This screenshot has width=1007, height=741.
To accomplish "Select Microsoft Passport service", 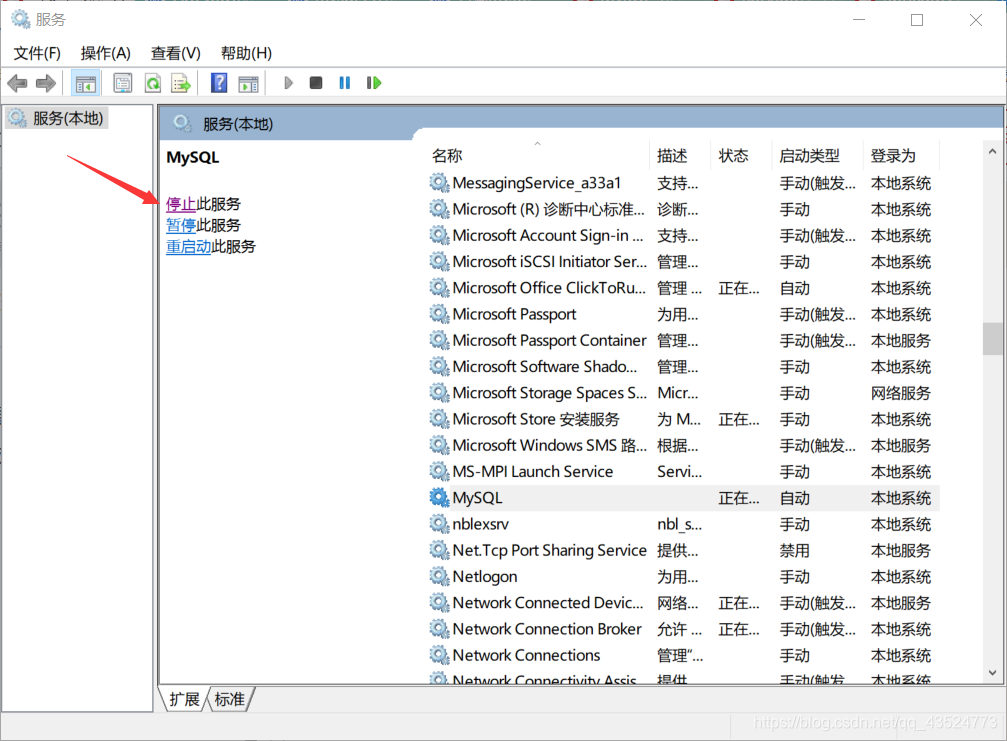I will coord(683,314).
